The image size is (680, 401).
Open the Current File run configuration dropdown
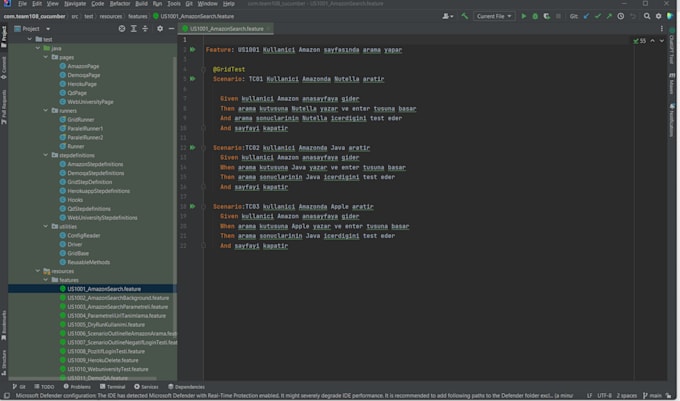pos(495,16)
